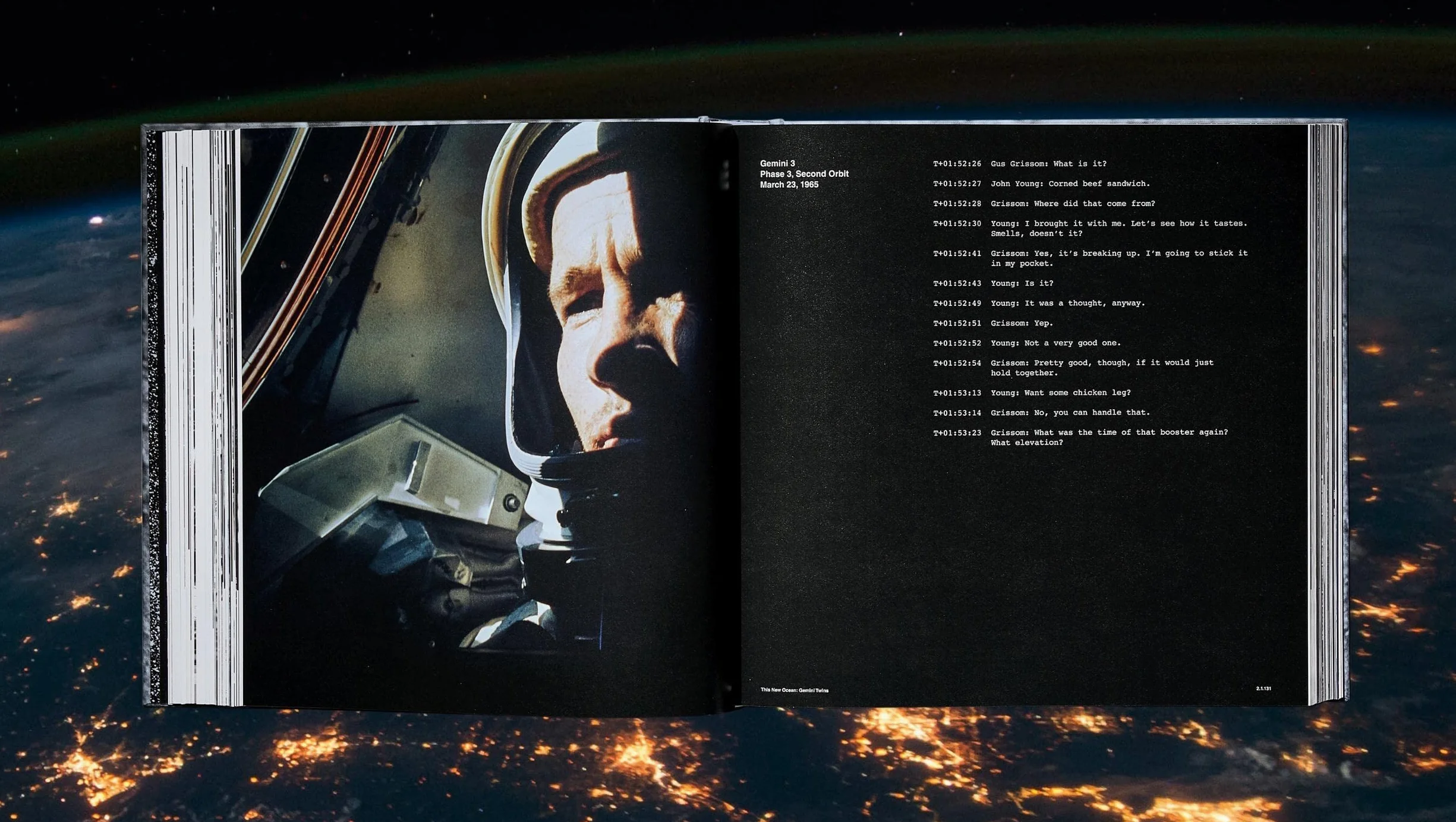The image size is (1456, 822).
Task: Click timestamp T+01:52:27
Action: tap(956, 184)
